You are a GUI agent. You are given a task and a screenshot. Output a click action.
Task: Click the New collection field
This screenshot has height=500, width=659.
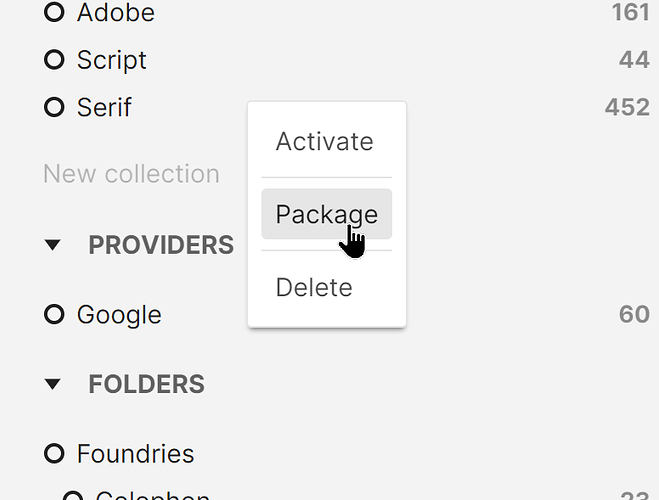[x=131, y=174]
